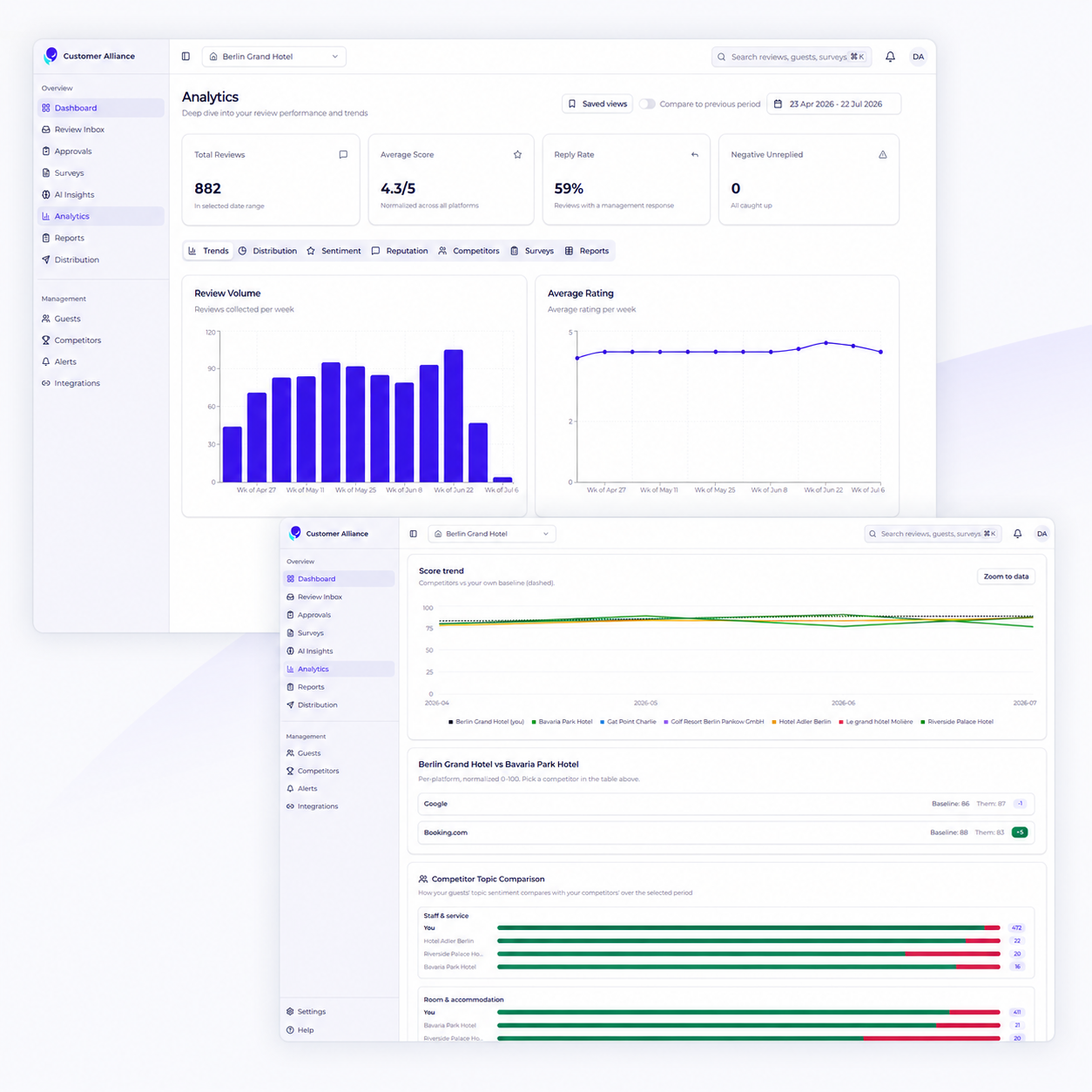1092x1092 pixels.
Task: Open notifications bell in back Analytics window
Action: [890, 57]
